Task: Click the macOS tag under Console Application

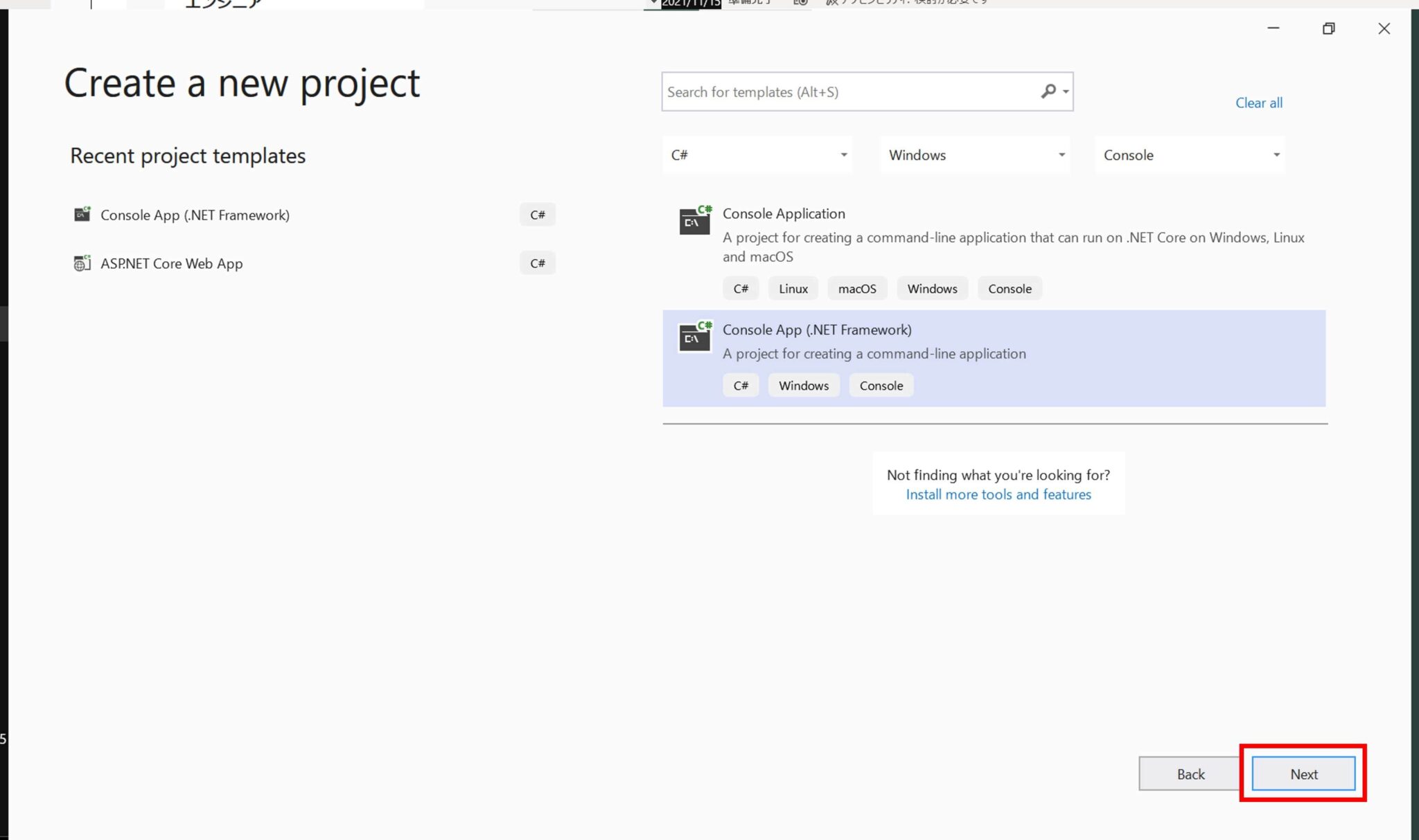Action: pos(857,288)
